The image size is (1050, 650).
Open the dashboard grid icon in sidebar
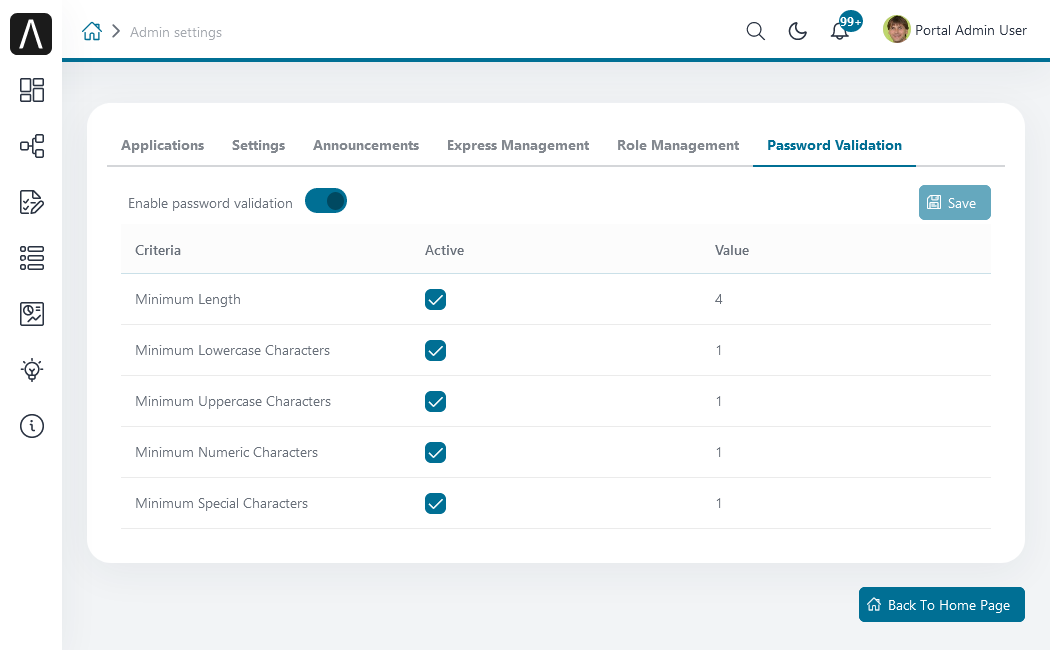(x=31, y=90)
